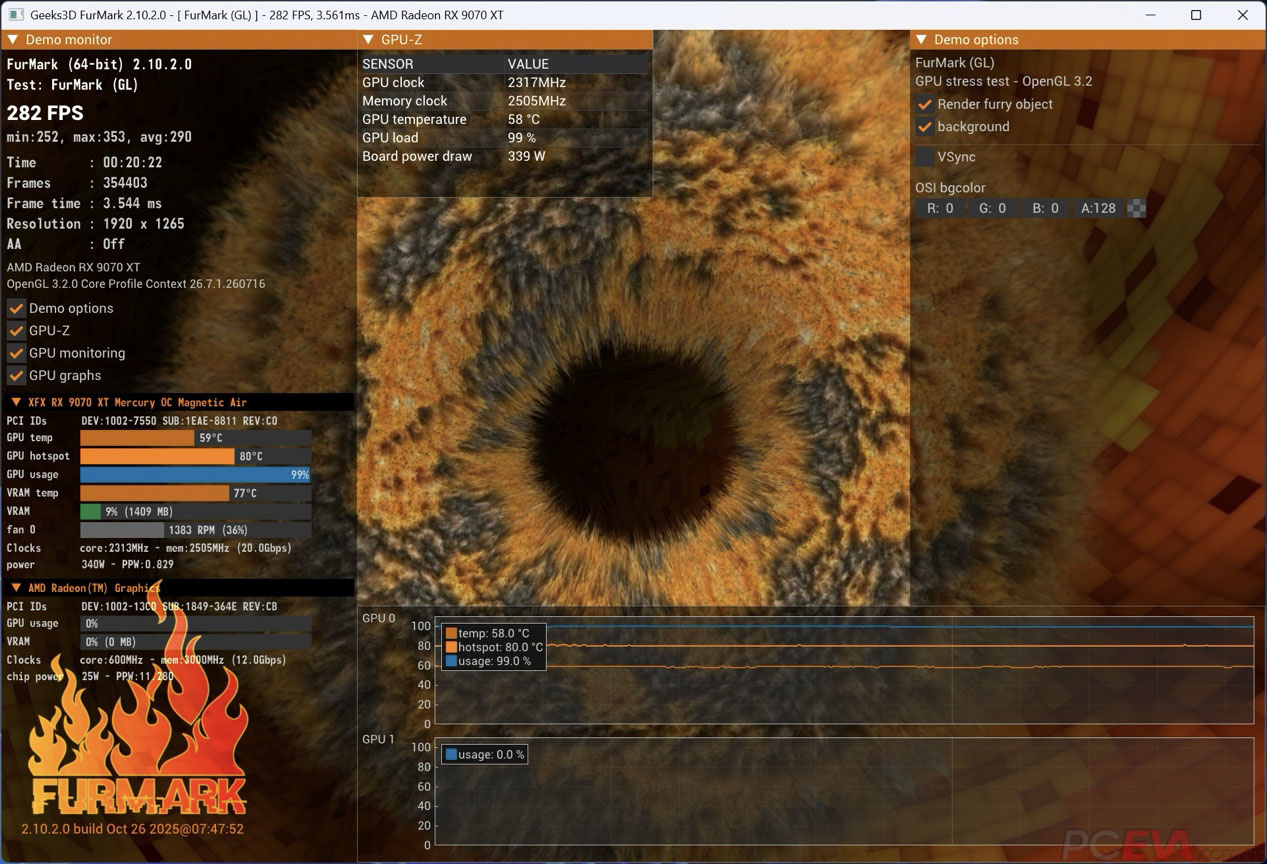The height and width of the screenshot is (864, 1267).
Task: Collapse XFX RX 9070 XT Mercury section
Action: coord(15,402)
